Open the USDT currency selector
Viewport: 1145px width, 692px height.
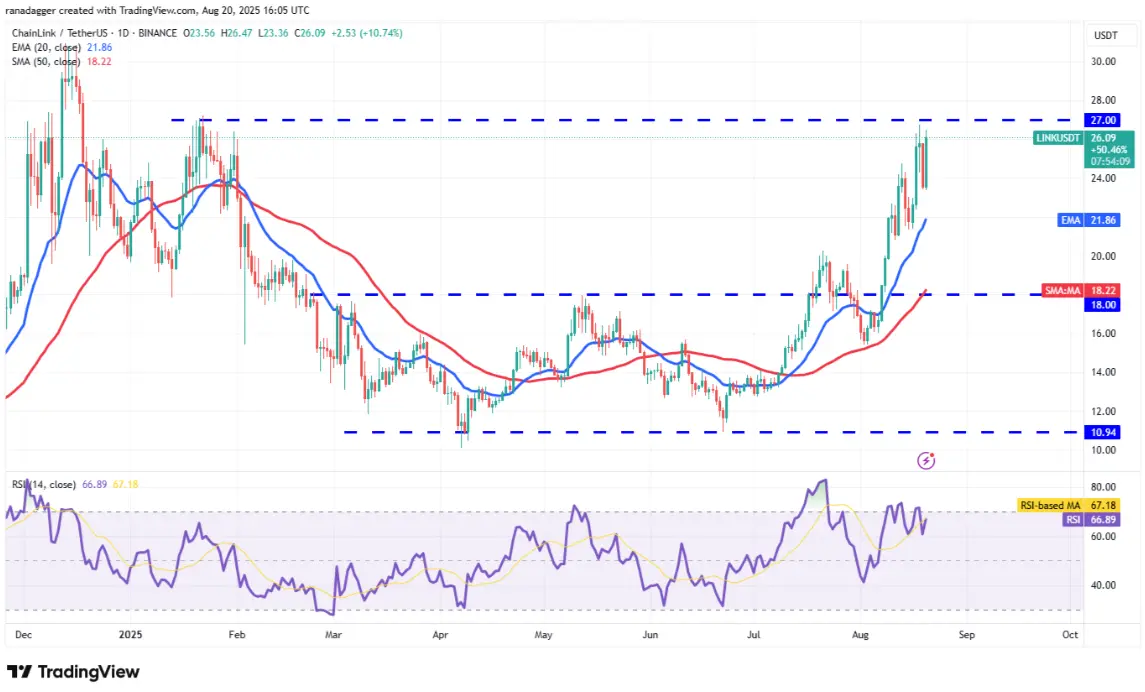point(1106,36)
